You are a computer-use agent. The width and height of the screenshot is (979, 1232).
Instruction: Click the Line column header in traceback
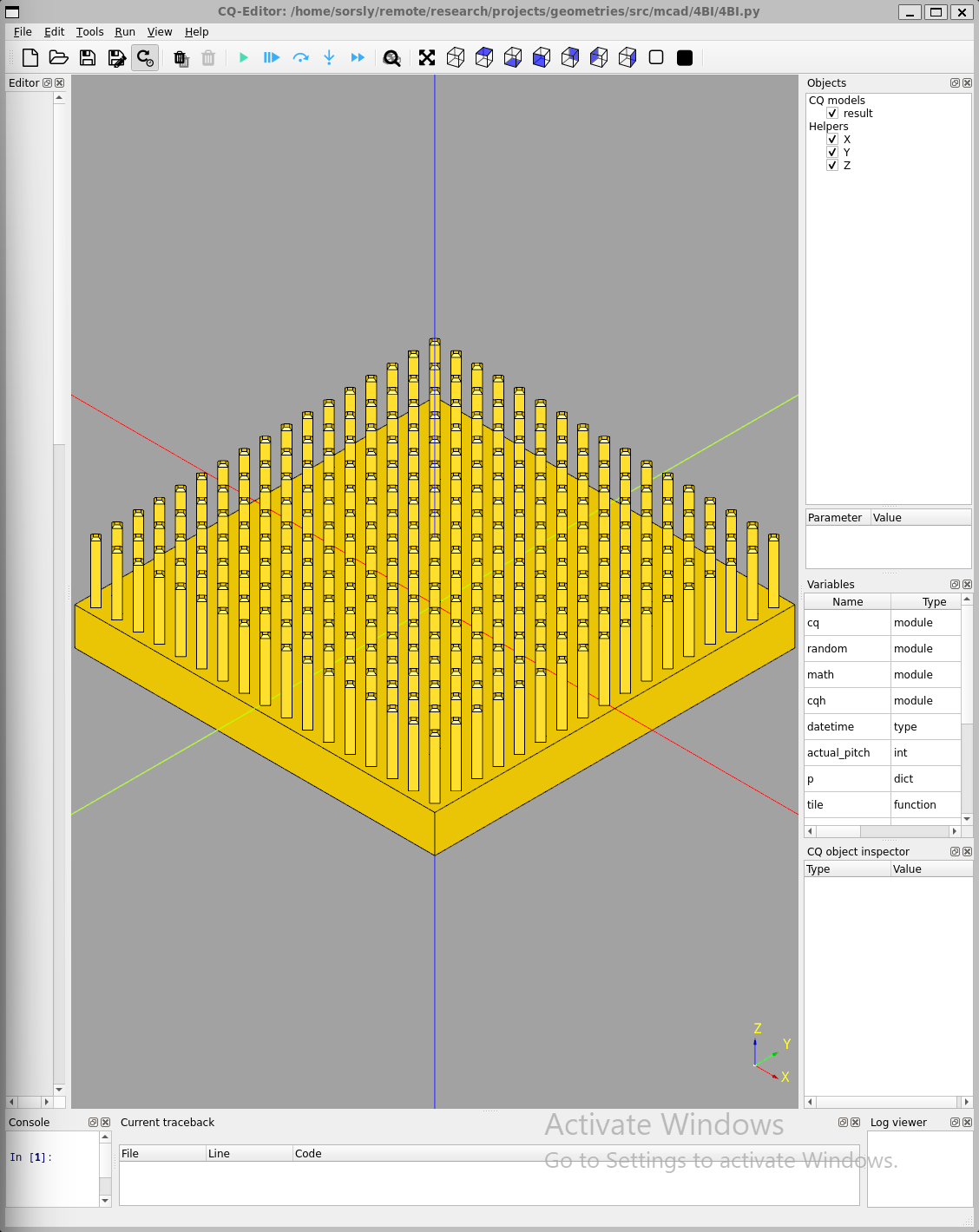click(249, 1154)
